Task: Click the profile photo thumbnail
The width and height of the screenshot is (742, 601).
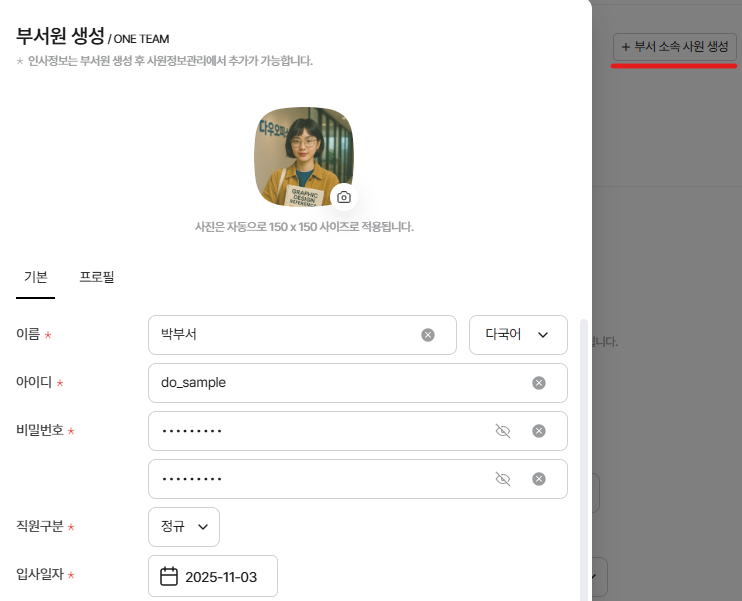Action: (x=301, y=152)
